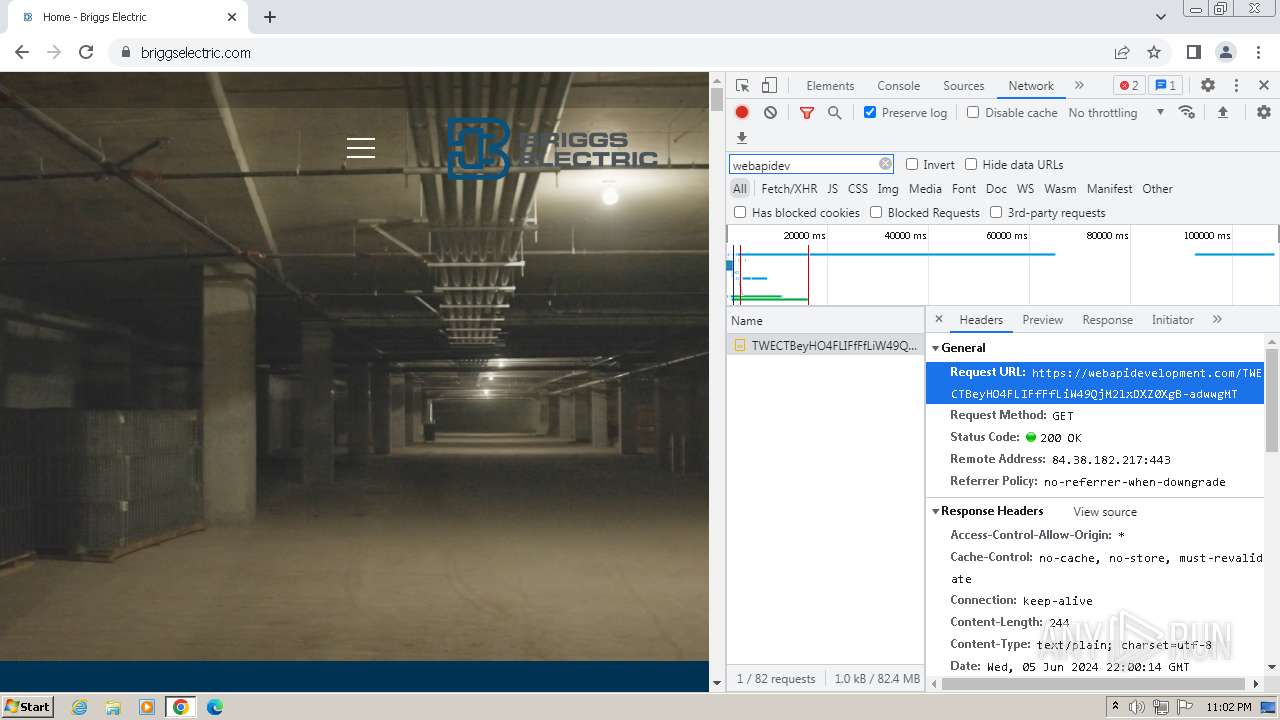
Task: Filter requests by JS type
Action: 832,188
